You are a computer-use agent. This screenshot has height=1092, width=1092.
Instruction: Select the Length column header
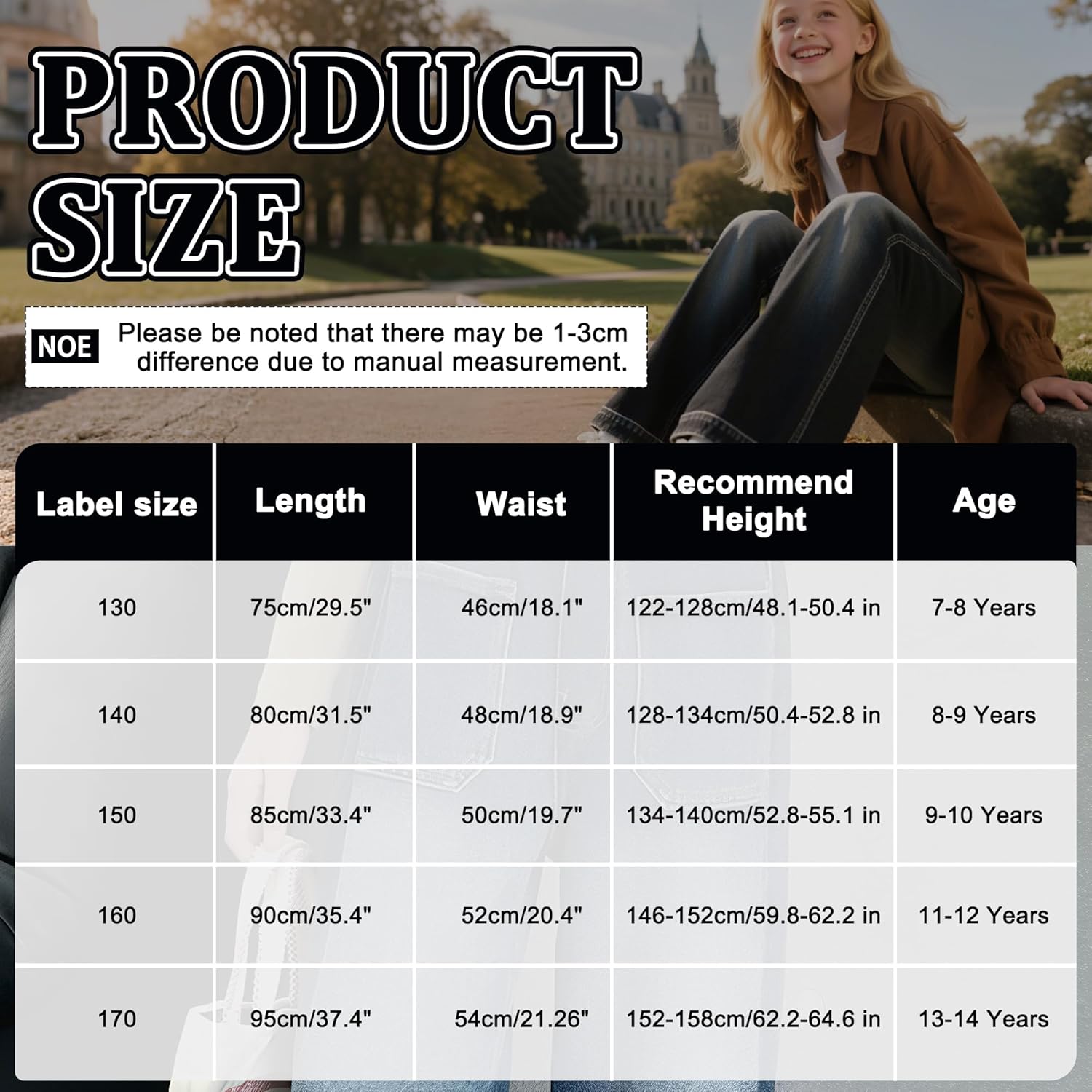click(x=311, y=501)
